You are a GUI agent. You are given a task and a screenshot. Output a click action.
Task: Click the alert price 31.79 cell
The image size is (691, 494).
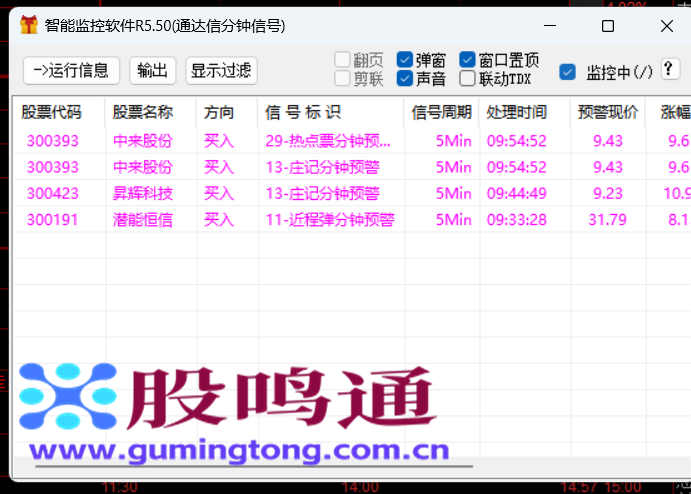coord(607,219)
